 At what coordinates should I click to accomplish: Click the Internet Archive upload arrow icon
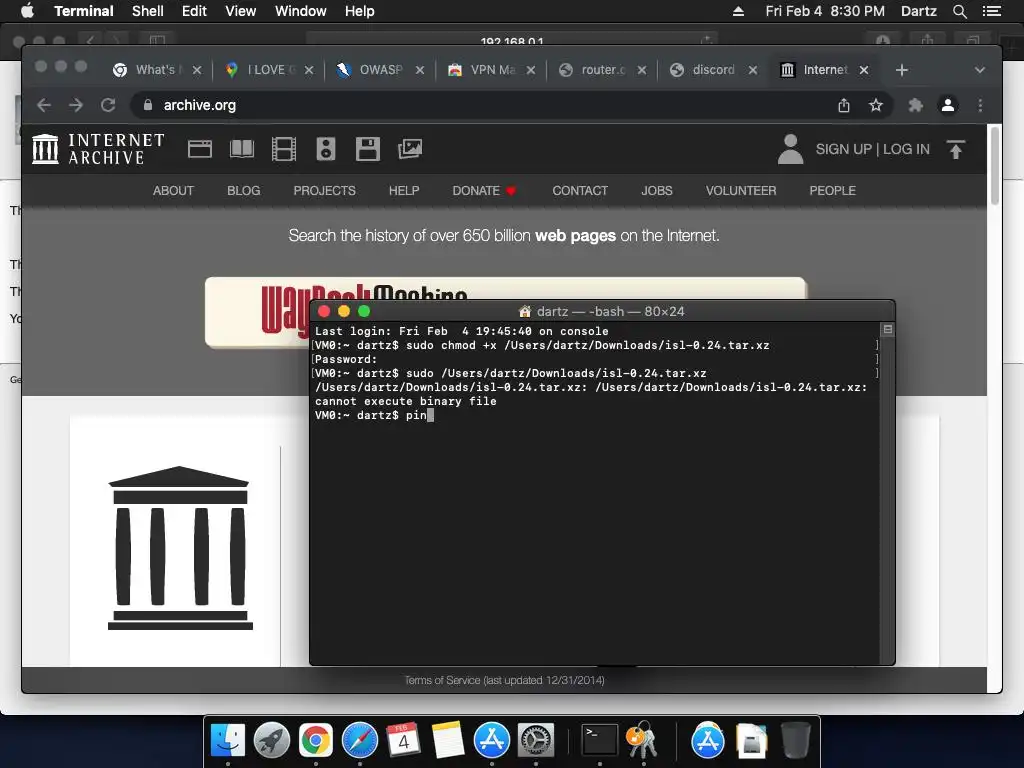pyautogui.click(x=955, y=150)
